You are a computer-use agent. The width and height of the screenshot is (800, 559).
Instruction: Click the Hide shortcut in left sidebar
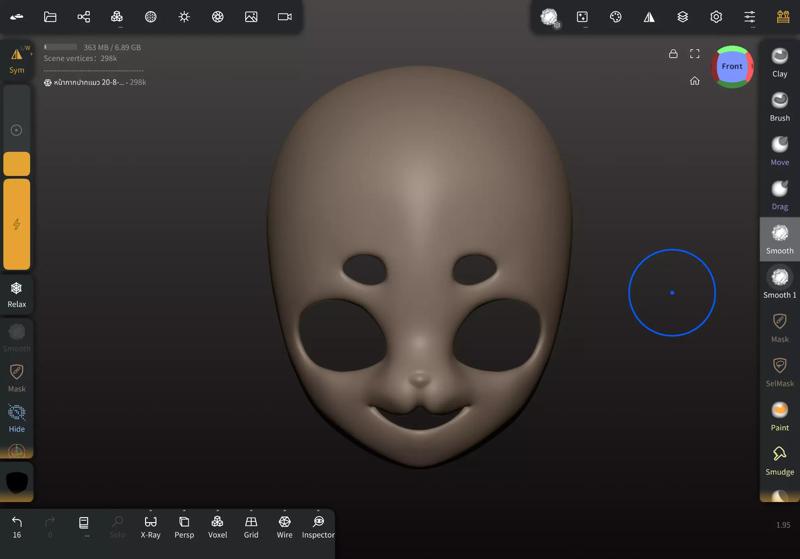pyautogui.click(x=17, y=417)
